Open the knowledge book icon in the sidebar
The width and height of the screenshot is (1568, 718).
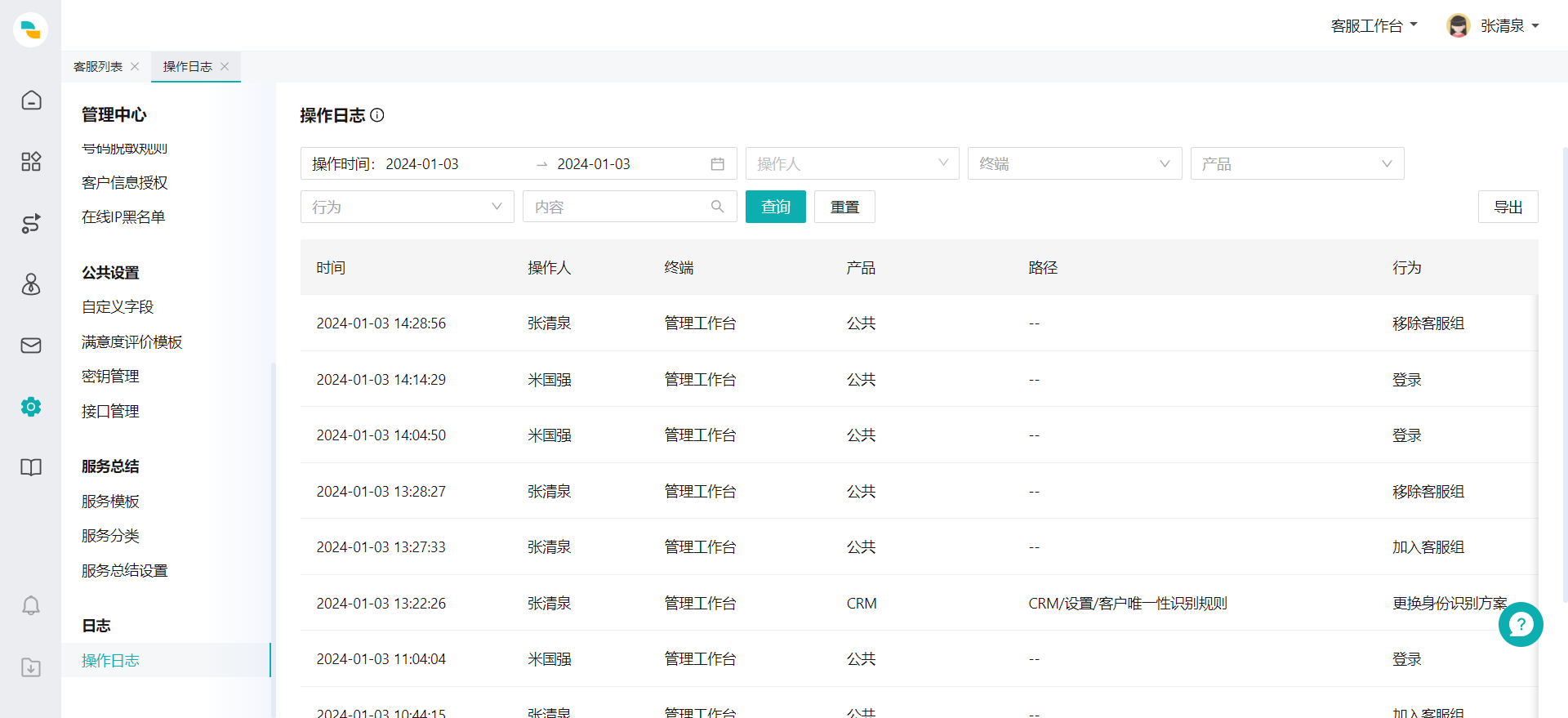tap(31, 467)
